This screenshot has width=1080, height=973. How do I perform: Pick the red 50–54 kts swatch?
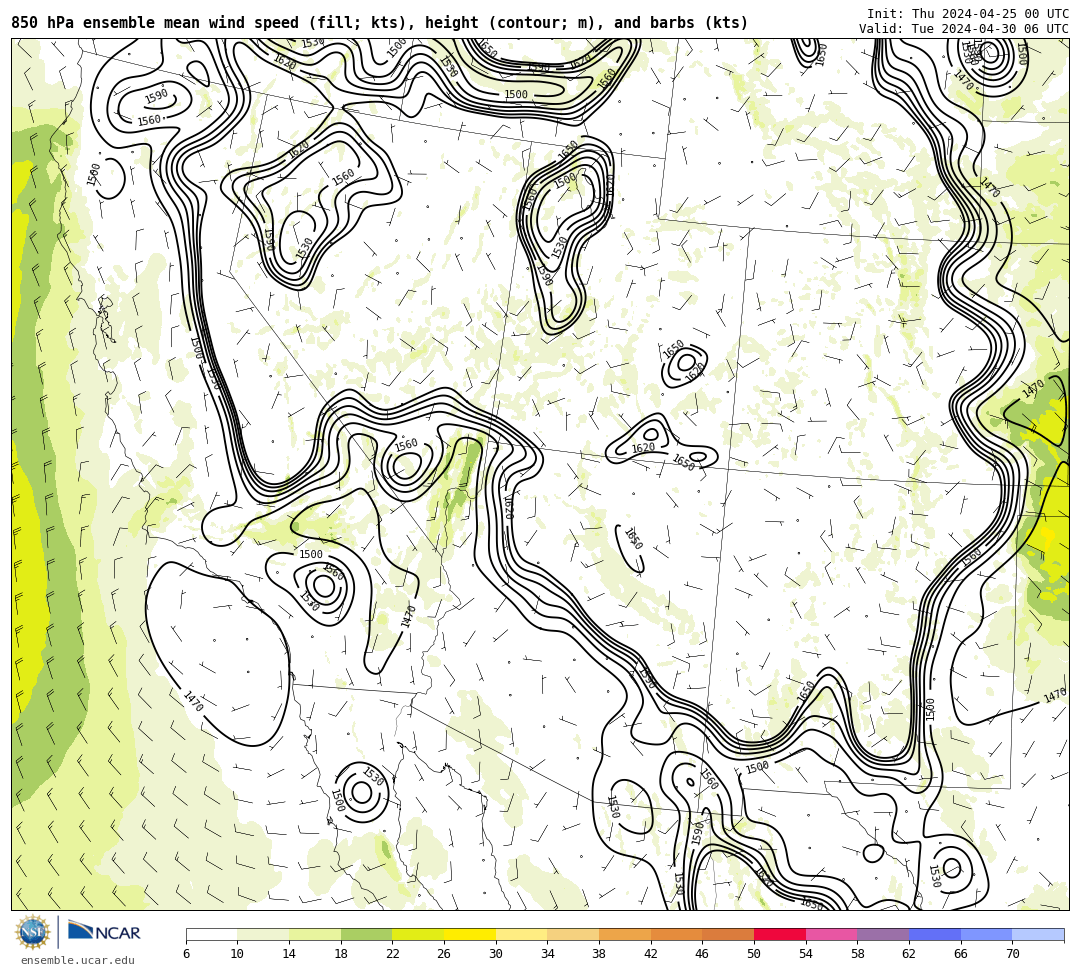pos(780,934)
